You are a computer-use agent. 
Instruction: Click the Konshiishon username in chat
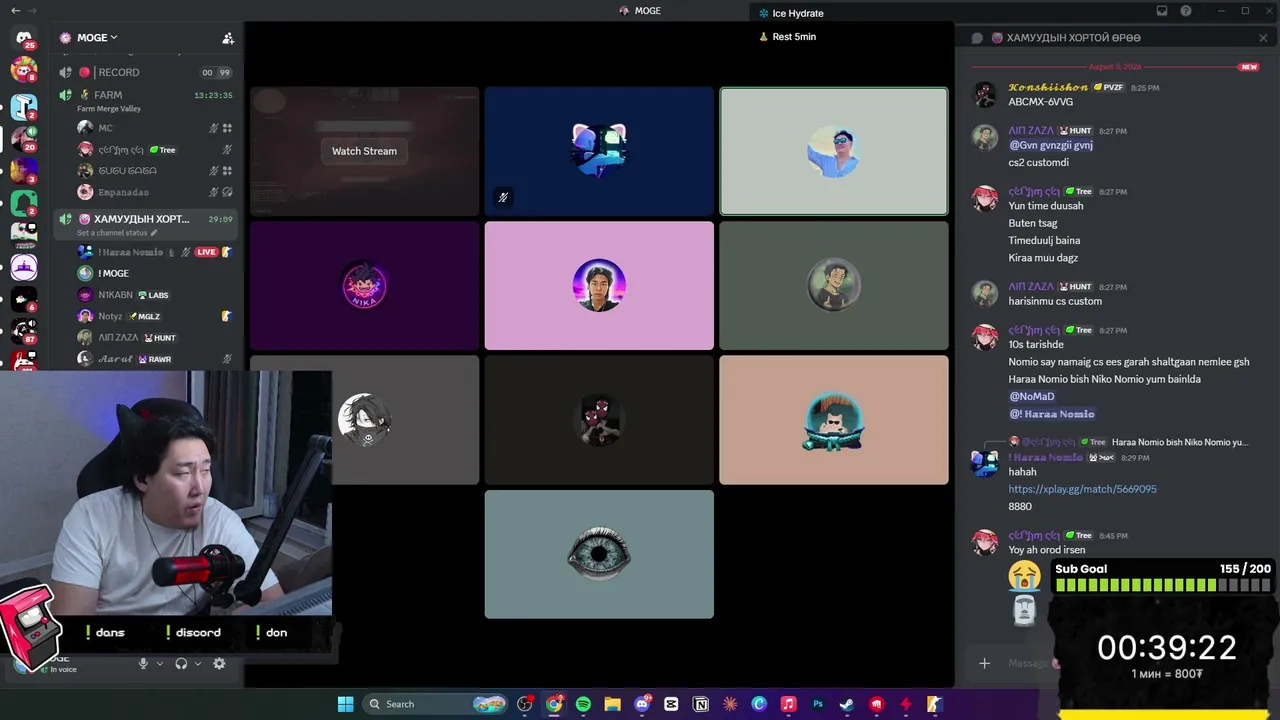[1048, 87]
